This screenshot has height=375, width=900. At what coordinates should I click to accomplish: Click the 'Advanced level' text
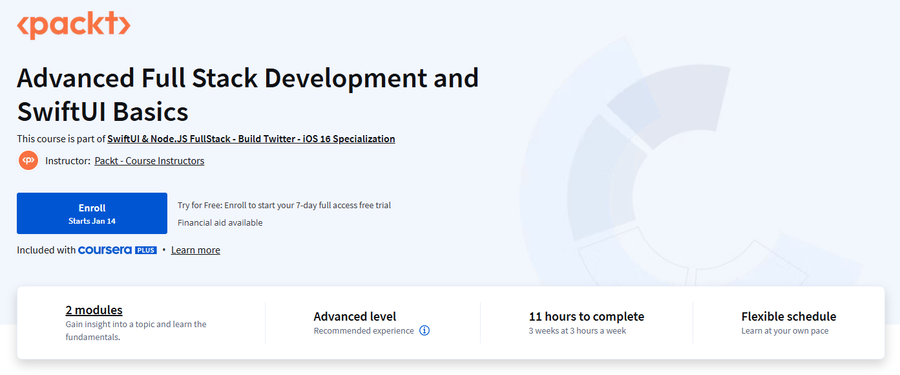(x=355, y=316)
